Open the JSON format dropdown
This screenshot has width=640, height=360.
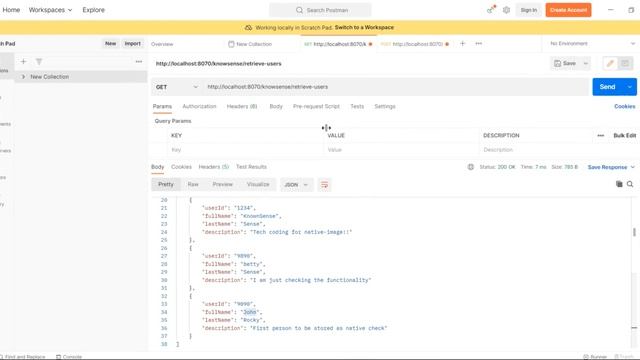pos(296,184)
